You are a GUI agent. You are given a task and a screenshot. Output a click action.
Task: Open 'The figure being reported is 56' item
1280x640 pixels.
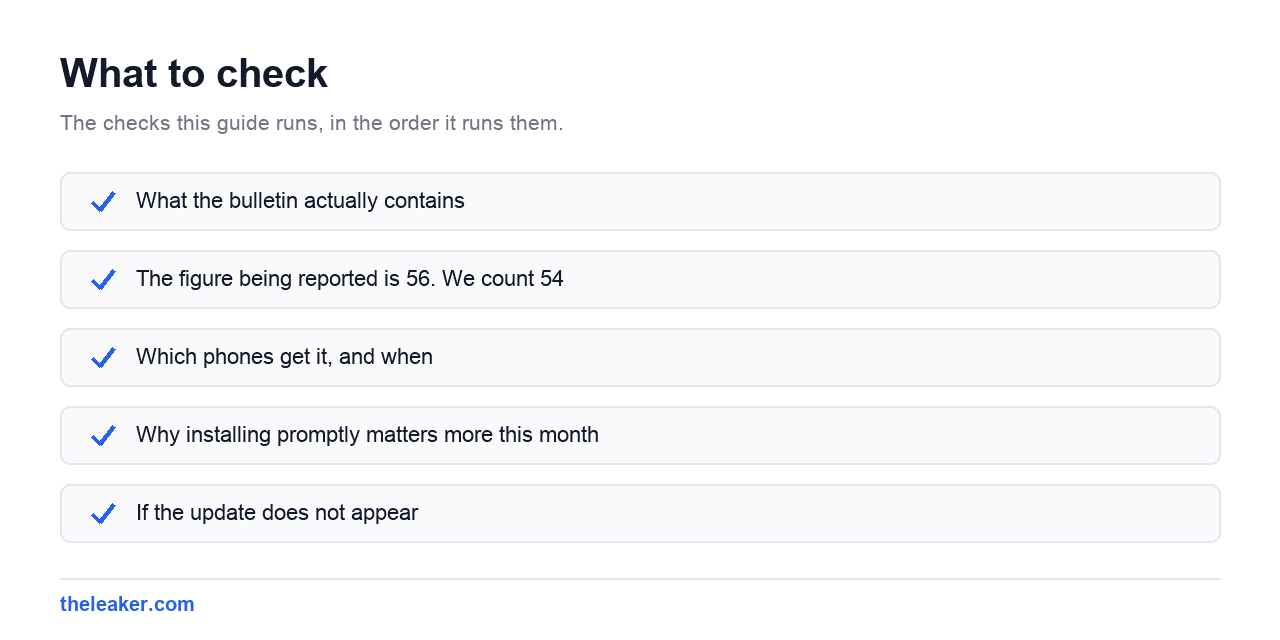pos(350,279)
